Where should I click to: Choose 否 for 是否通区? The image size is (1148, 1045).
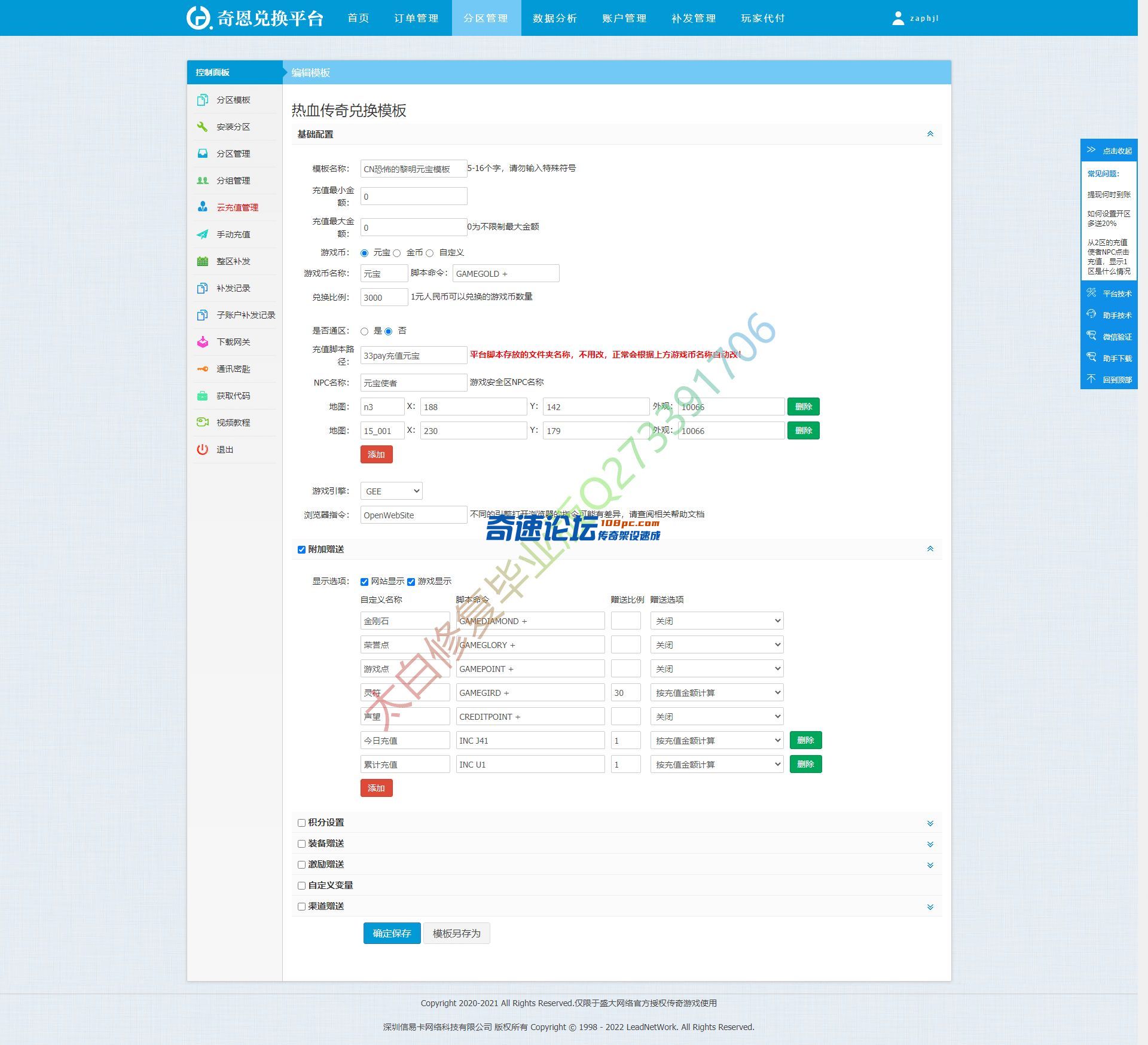[389, 331]
